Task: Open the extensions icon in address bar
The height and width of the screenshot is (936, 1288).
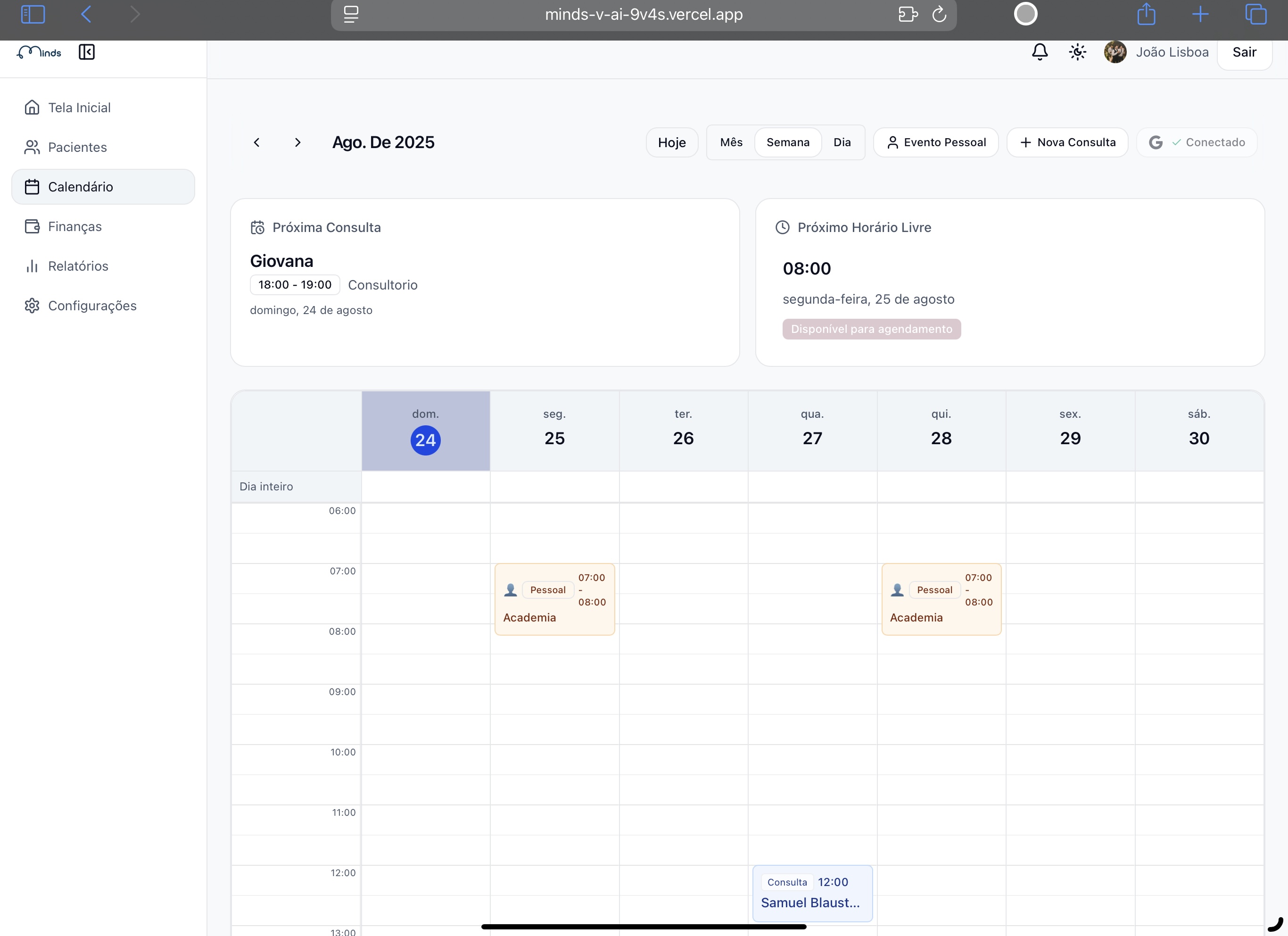Action: pos(908,14)
